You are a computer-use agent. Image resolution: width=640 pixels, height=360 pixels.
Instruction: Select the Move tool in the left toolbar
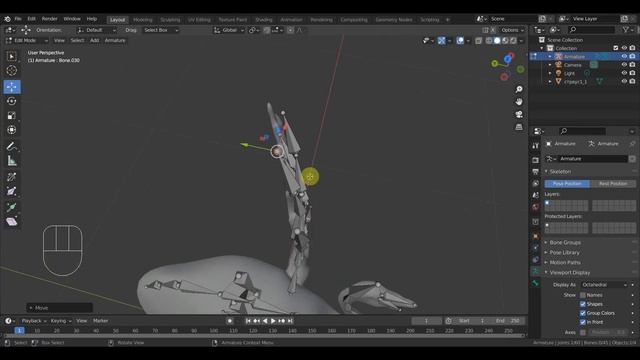point(12,87)
